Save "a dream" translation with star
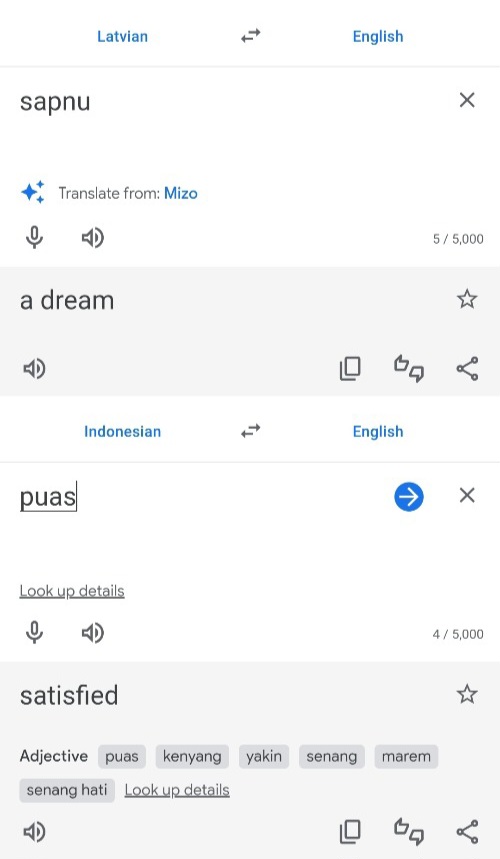Viewport: 500px width, 859px height. [467, 299]
